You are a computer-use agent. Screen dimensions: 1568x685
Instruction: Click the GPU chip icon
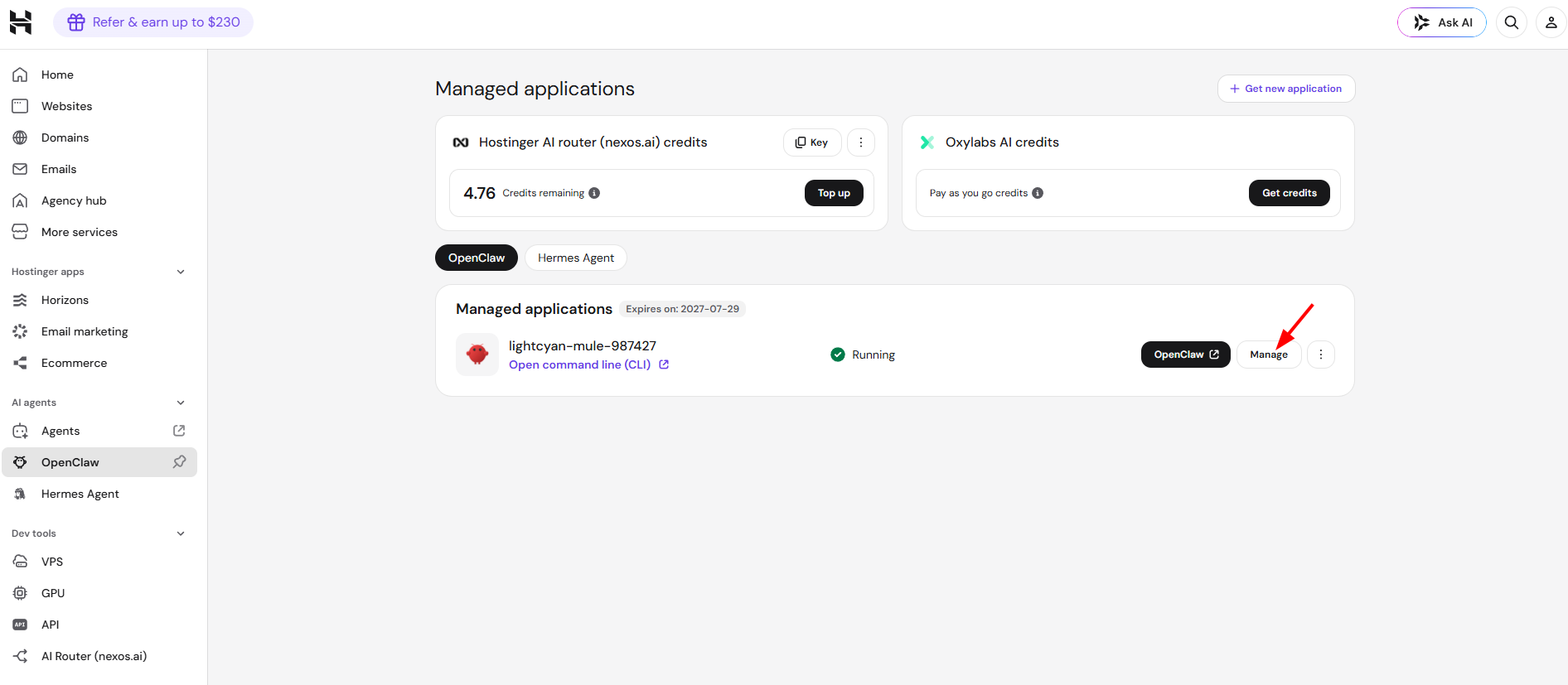[x=21, y=593]
